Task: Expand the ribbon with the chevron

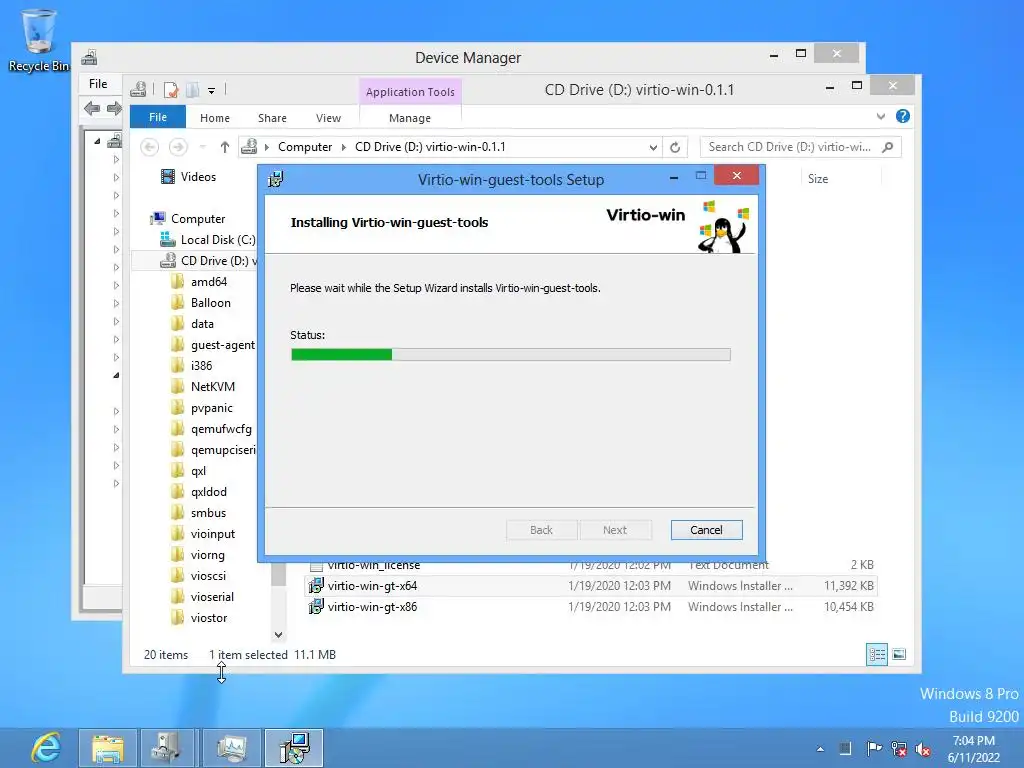Action: 881,116
